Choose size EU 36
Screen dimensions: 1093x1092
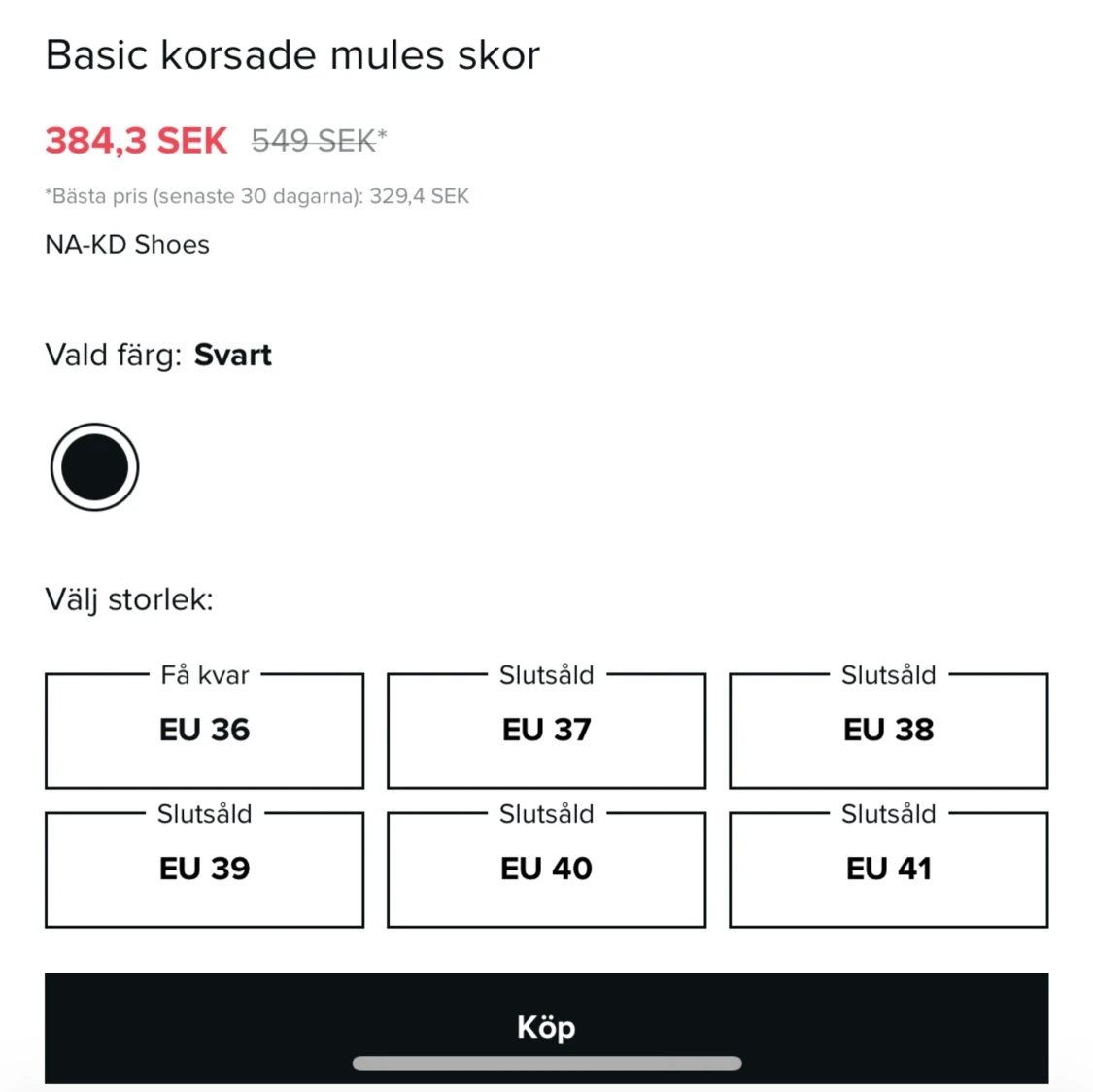(x=204, y=731)
